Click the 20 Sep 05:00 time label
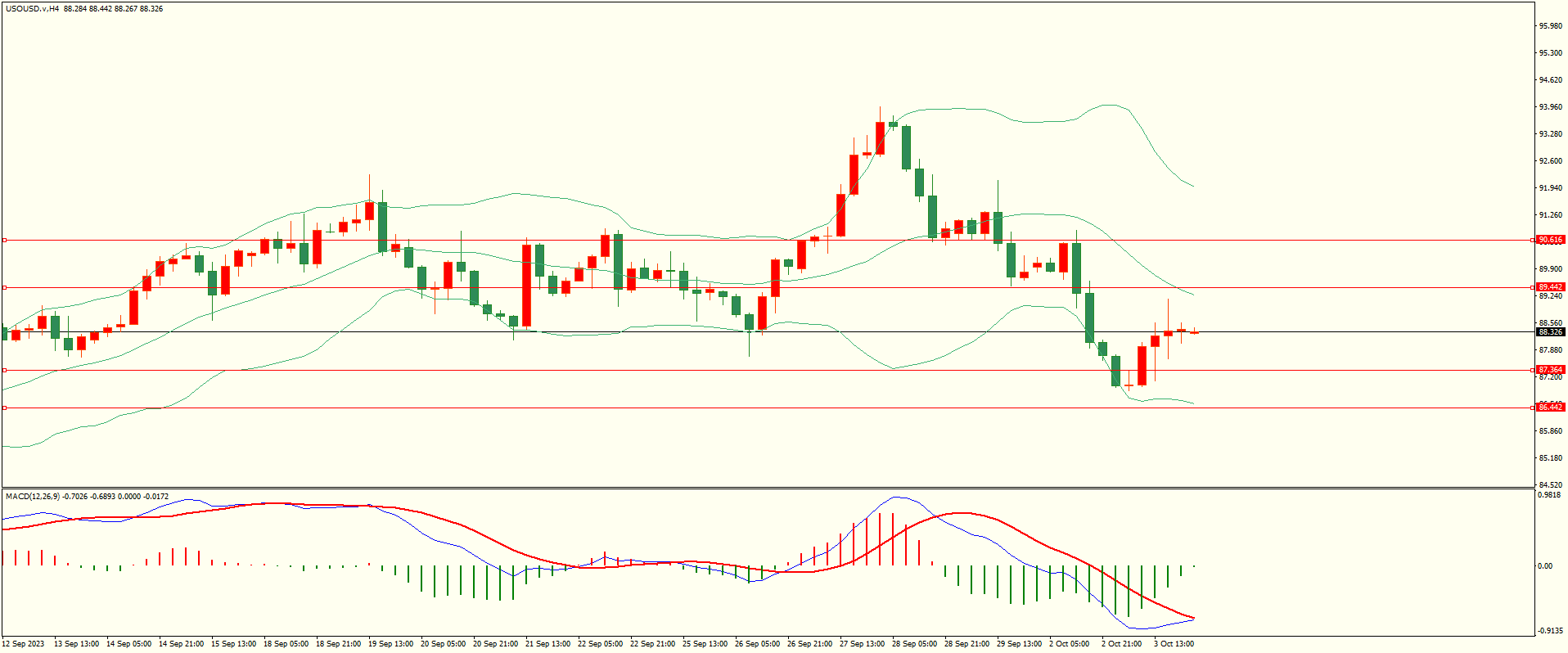The width and height of the screenshot is (1568, 653). coord(443,644)
